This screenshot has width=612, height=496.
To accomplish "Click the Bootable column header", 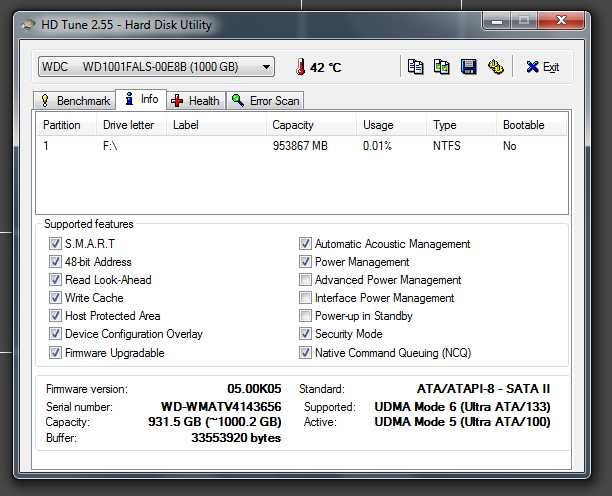I will (x=531, y=125).
